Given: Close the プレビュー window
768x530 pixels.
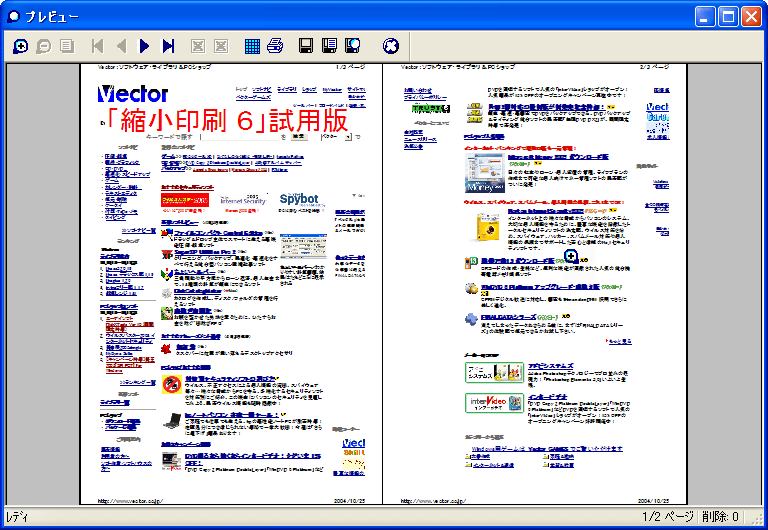Looking at the screenshot, I should tap(751, 17).
